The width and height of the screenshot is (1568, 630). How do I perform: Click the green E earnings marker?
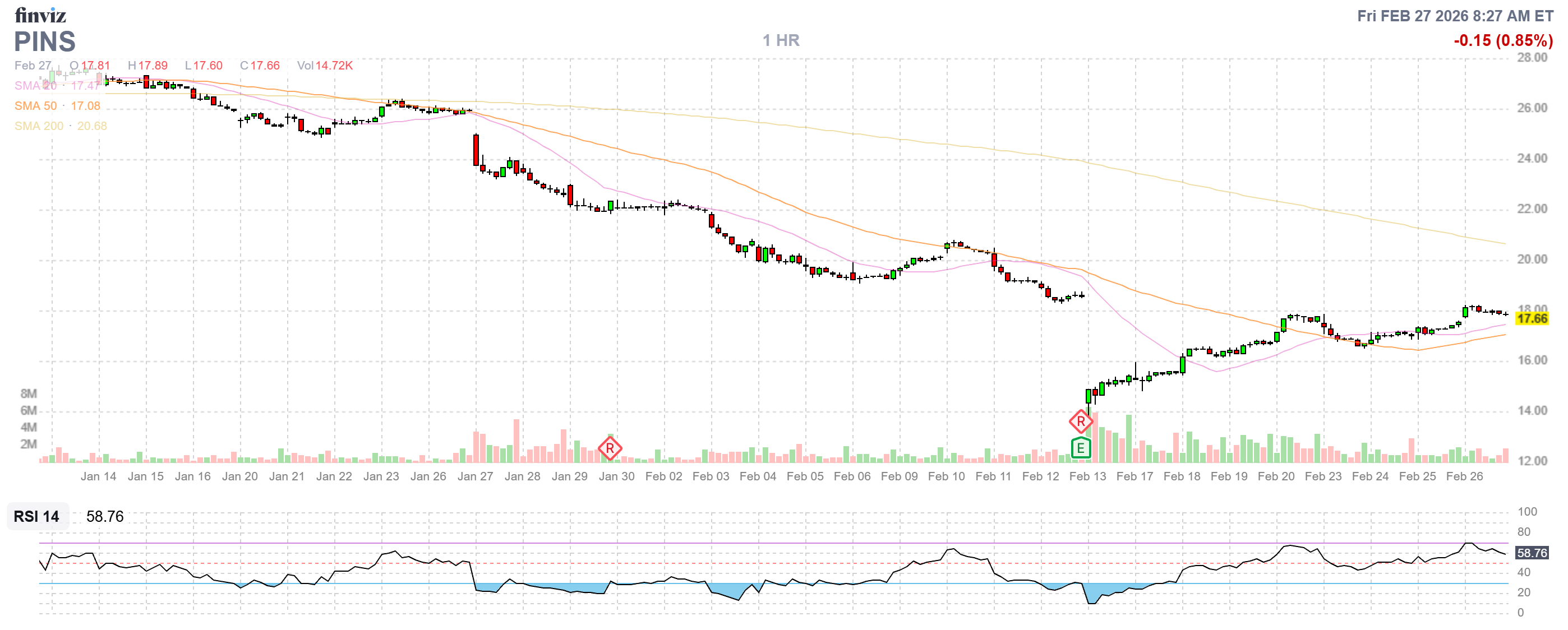coord(1081,448)
